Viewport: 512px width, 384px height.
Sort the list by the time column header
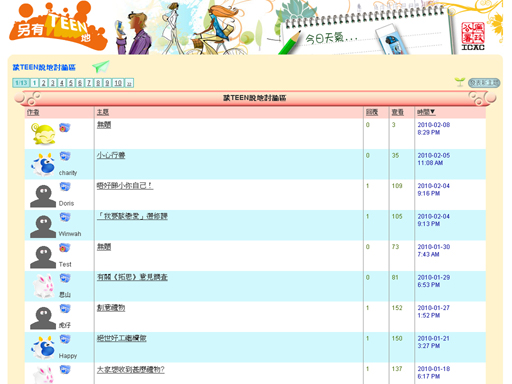pyautogui.click(x=426, y=112)
